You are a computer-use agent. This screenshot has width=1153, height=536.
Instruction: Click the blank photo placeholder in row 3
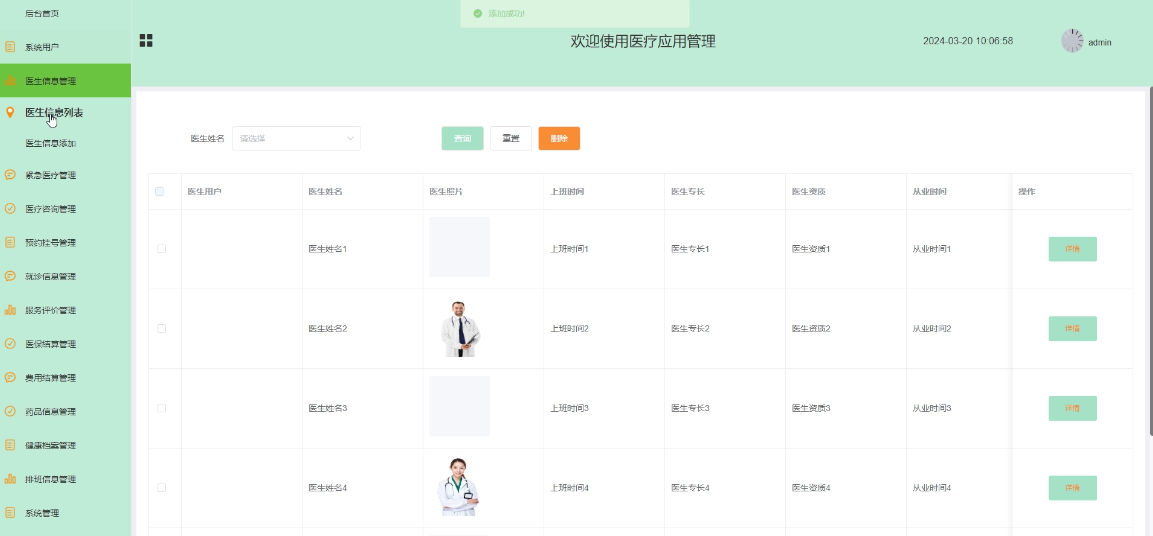[460, 406]
